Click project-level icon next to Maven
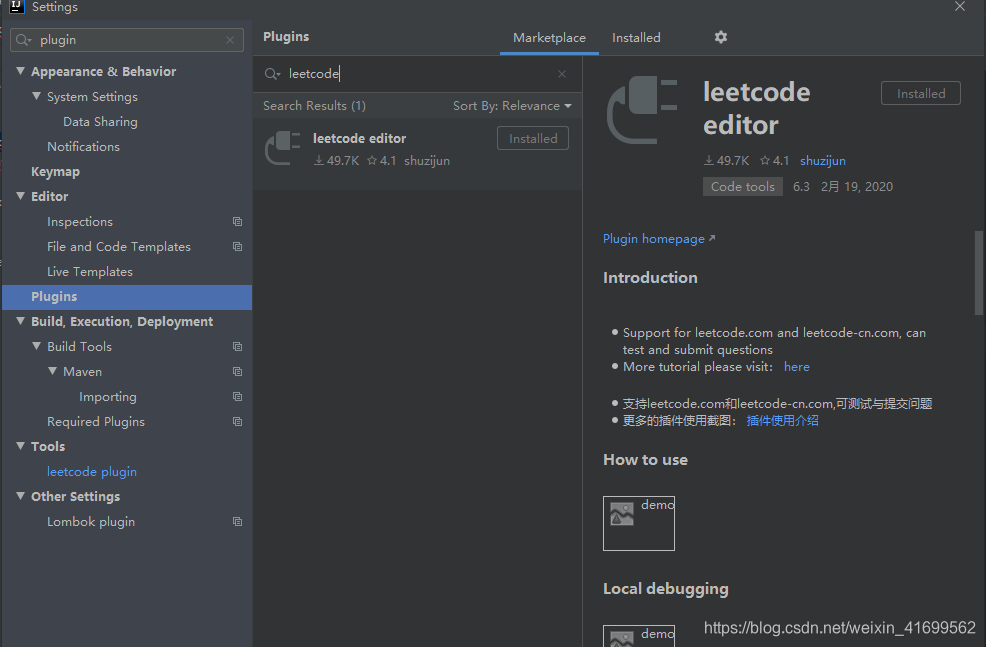Screen dimensions: 986x647 [x=237, y=372]
